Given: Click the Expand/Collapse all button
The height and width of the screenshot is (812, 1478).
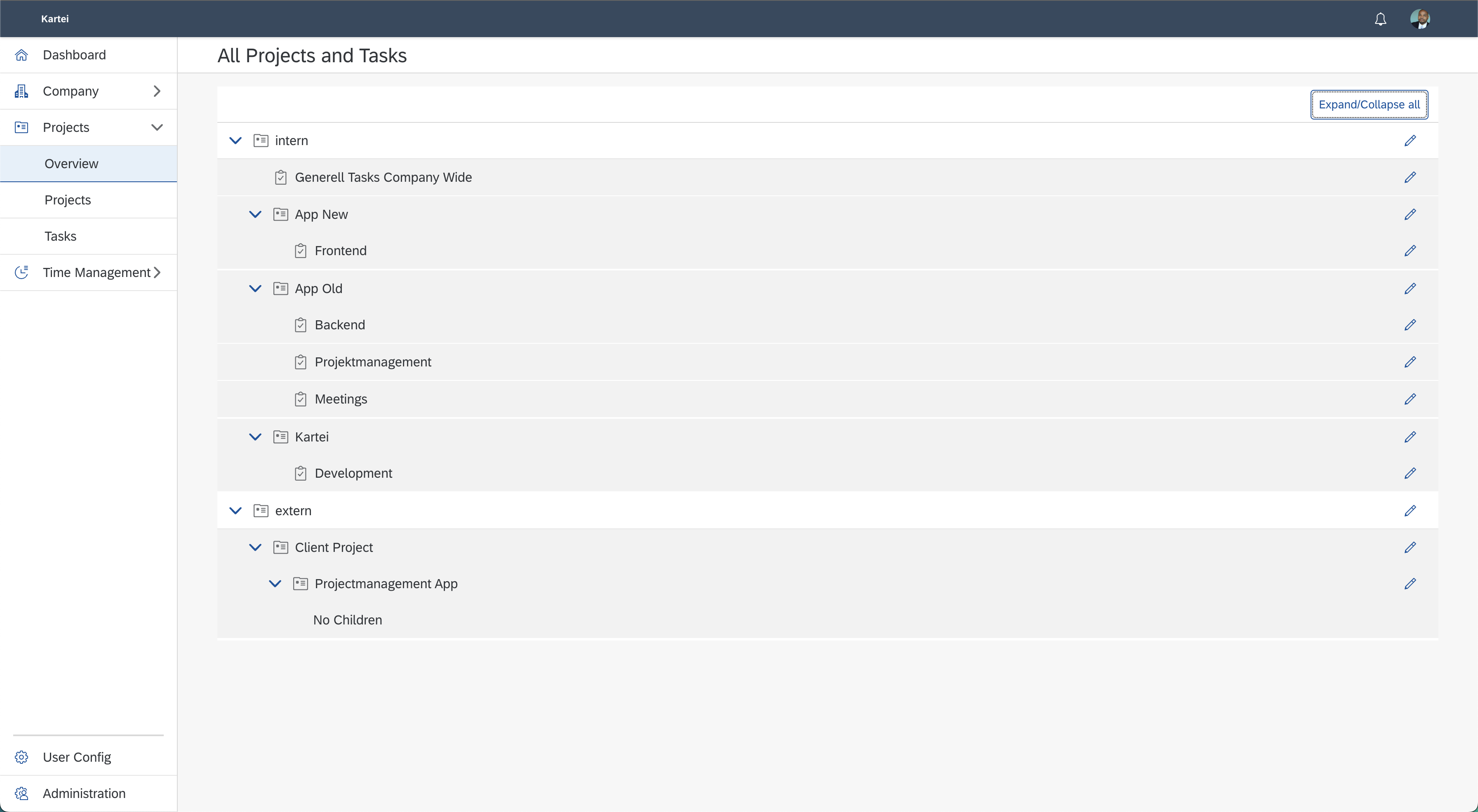Looking at the screenshot, I should coord(1369,104).
